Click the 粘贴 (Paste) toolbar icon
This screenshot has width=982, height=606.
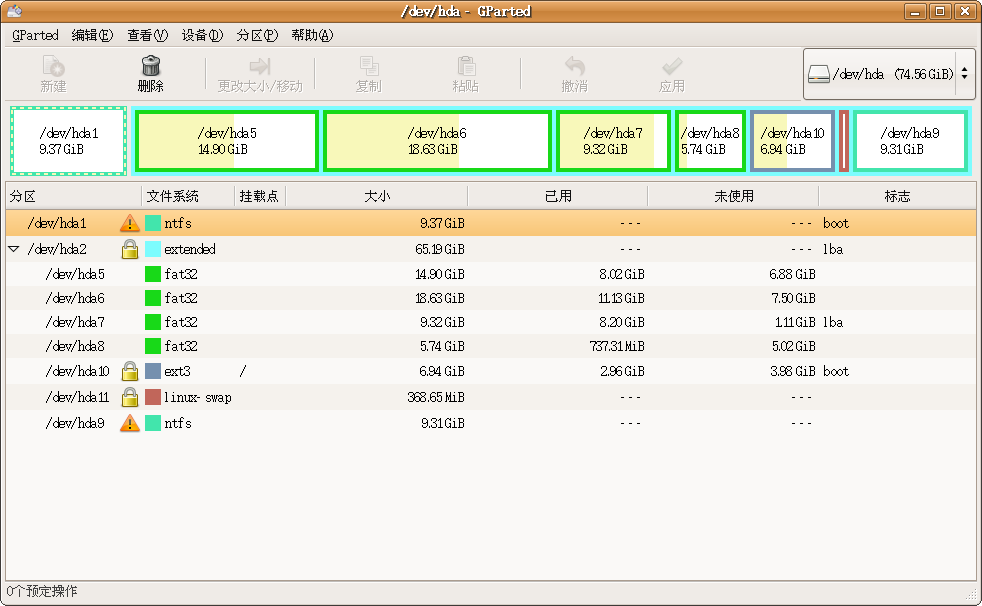(x=466, y=66)
